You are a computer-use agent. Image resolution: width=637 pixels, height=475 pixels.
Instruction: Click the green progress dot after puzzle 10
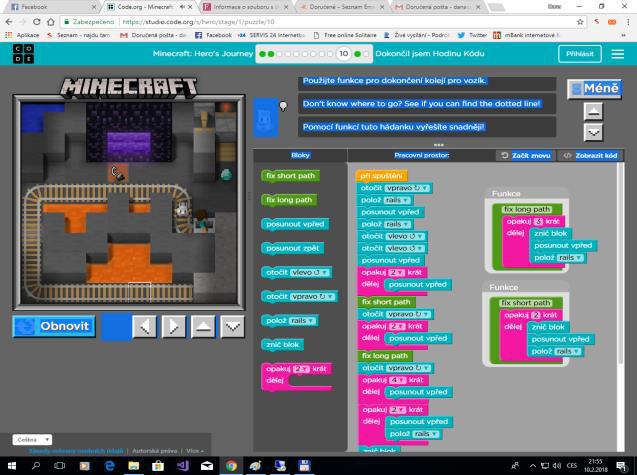click(357, 54)
